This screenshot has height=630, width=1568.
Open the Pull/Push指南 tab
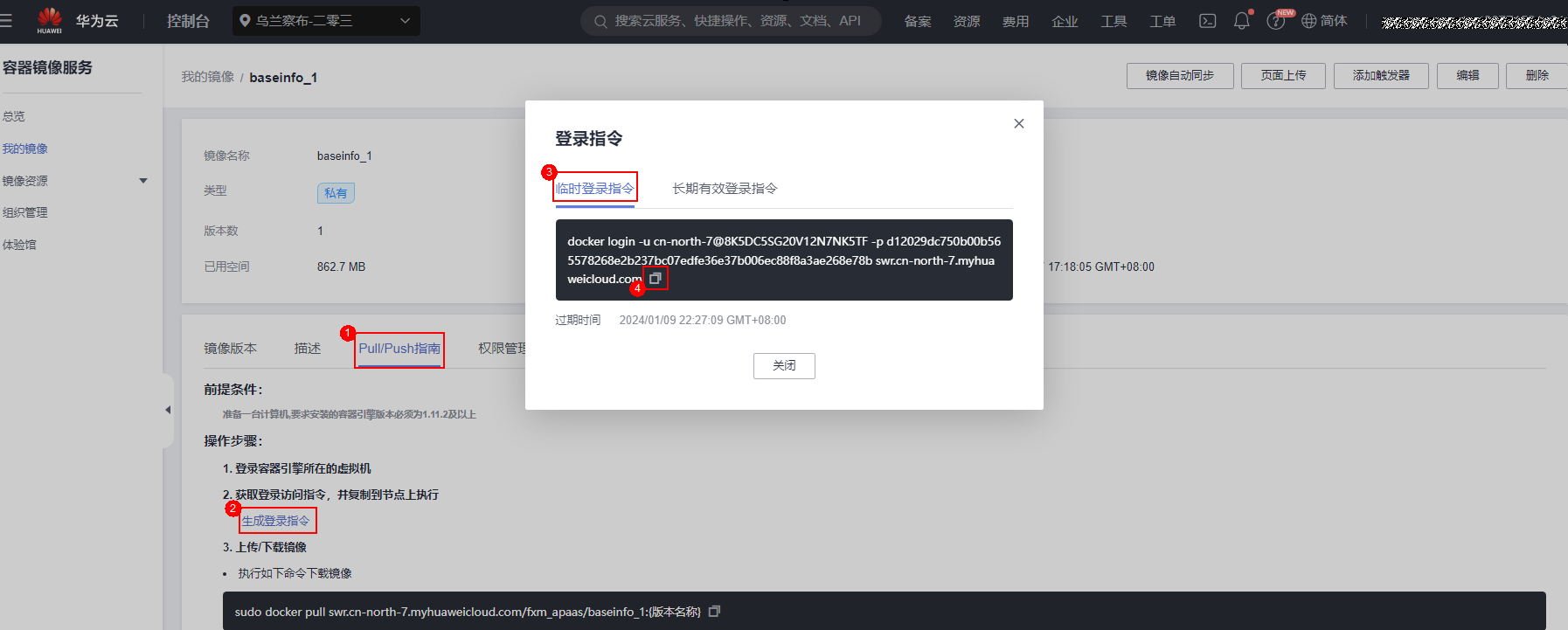399,349
